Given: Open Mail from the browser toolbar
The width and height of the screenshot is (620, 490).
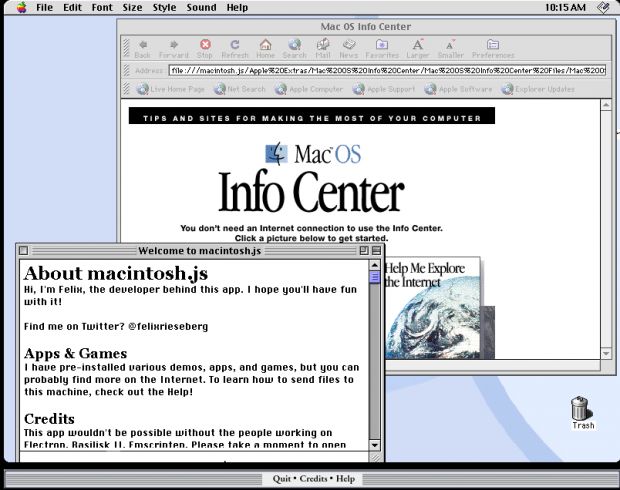Looking at the screenshot, I should pos(323,49).
